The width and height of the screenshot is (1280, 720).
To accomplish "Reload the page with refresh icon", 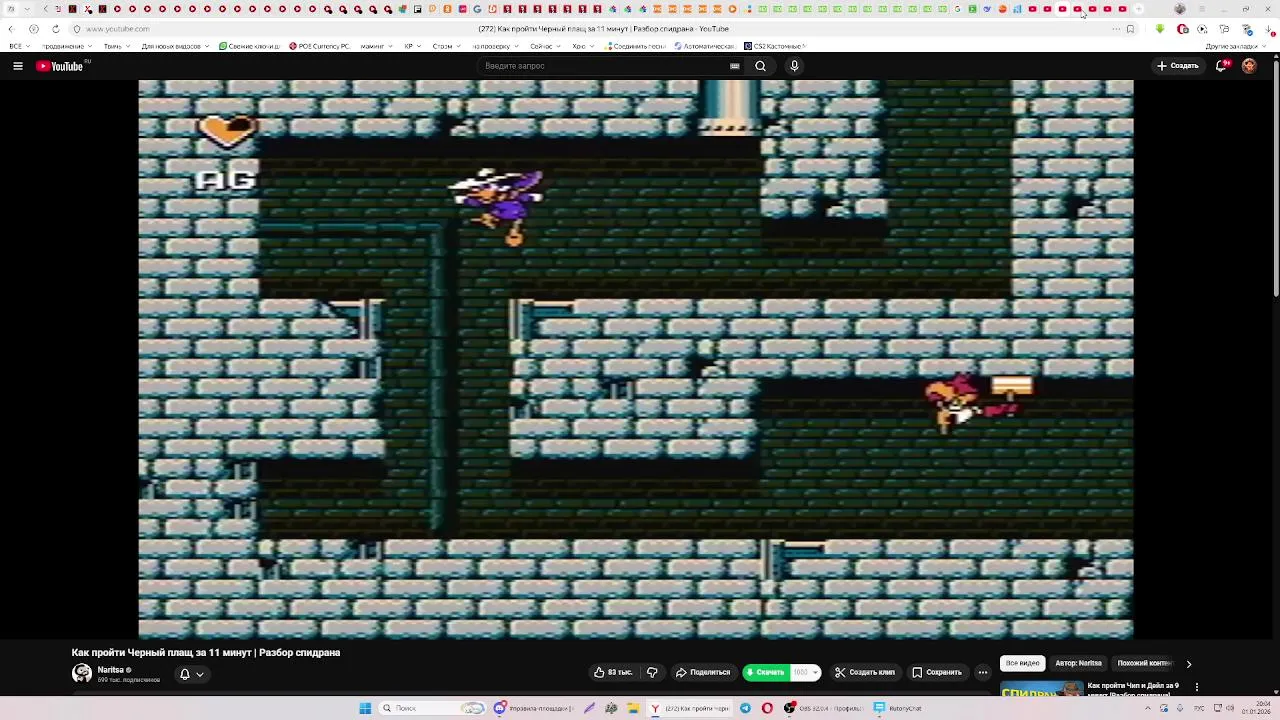I will pyautogui.click(x=55, y=29).
